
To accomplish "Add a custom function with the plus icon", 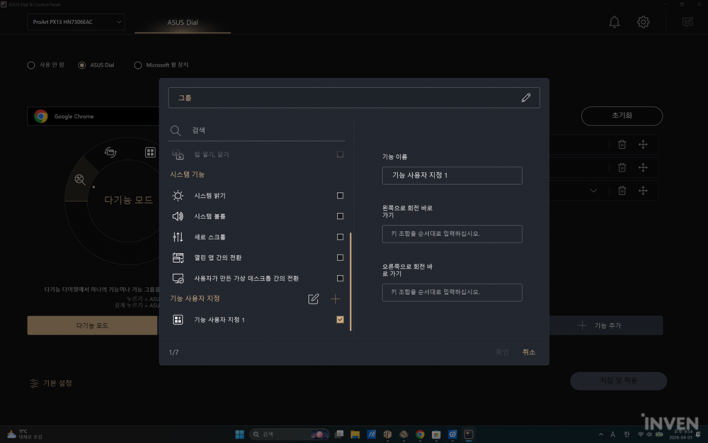I will [335, 299].
